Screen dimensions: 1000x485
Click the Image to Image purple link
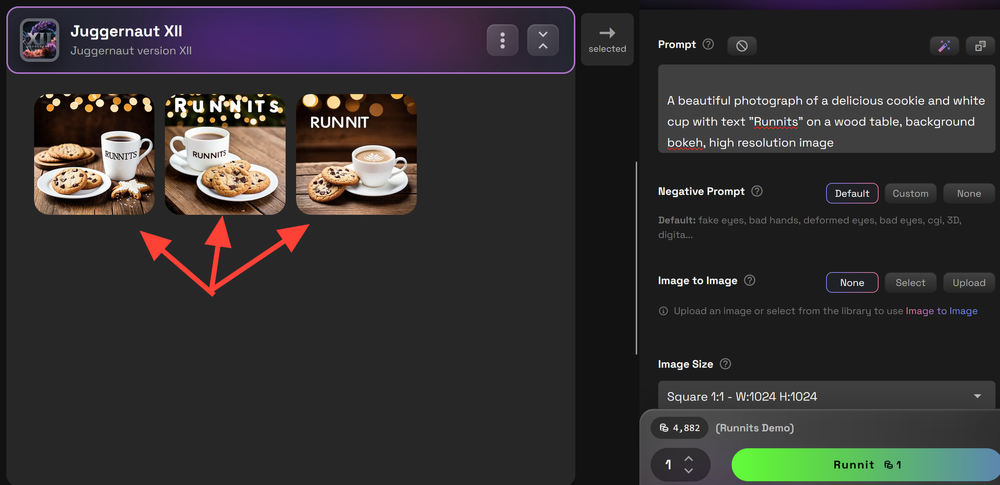tap(941, 311)
